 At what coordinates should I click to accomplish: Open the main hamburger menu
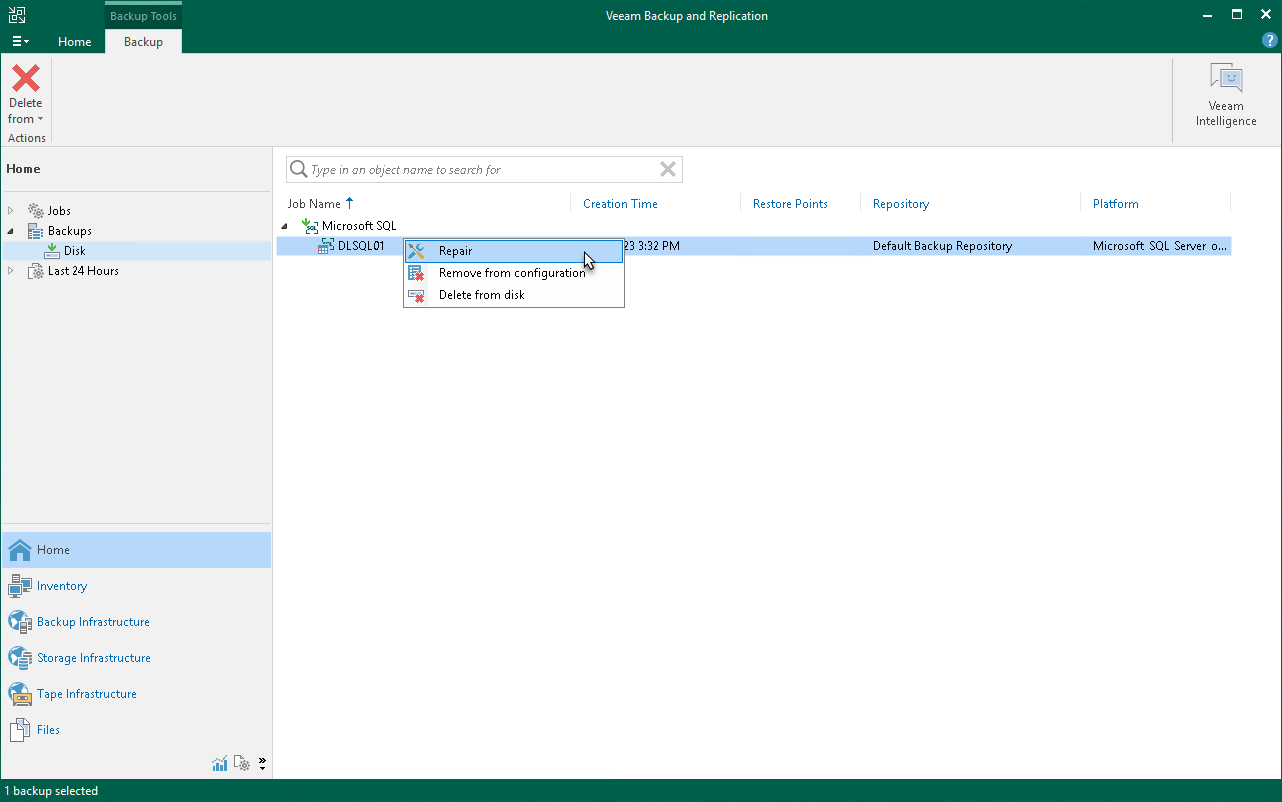(x=20, y=42)
